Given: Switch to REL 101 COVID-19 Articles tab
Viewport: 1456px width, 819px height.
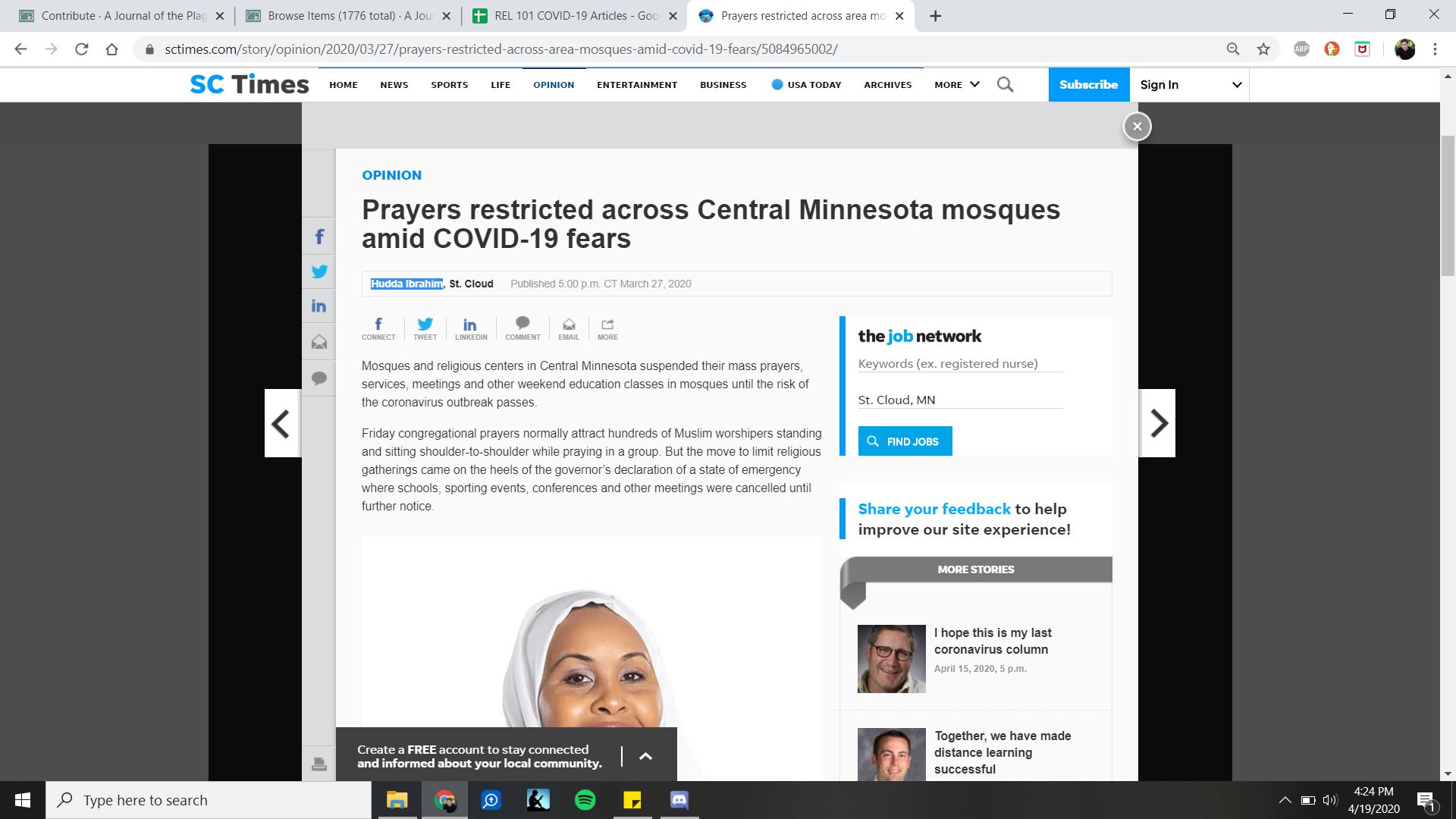Looking at the screenshot, I should (574, 15).
